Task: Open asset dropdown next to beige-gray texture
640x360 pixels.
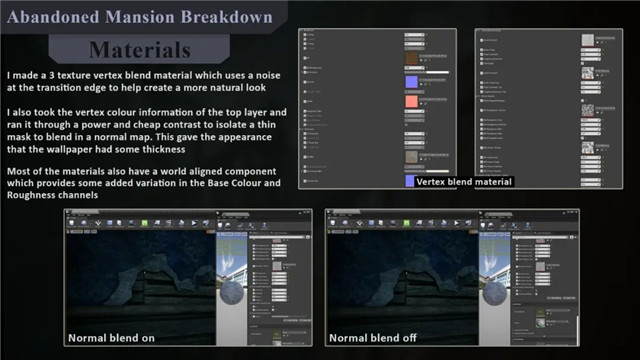Action: pos(433,155)
